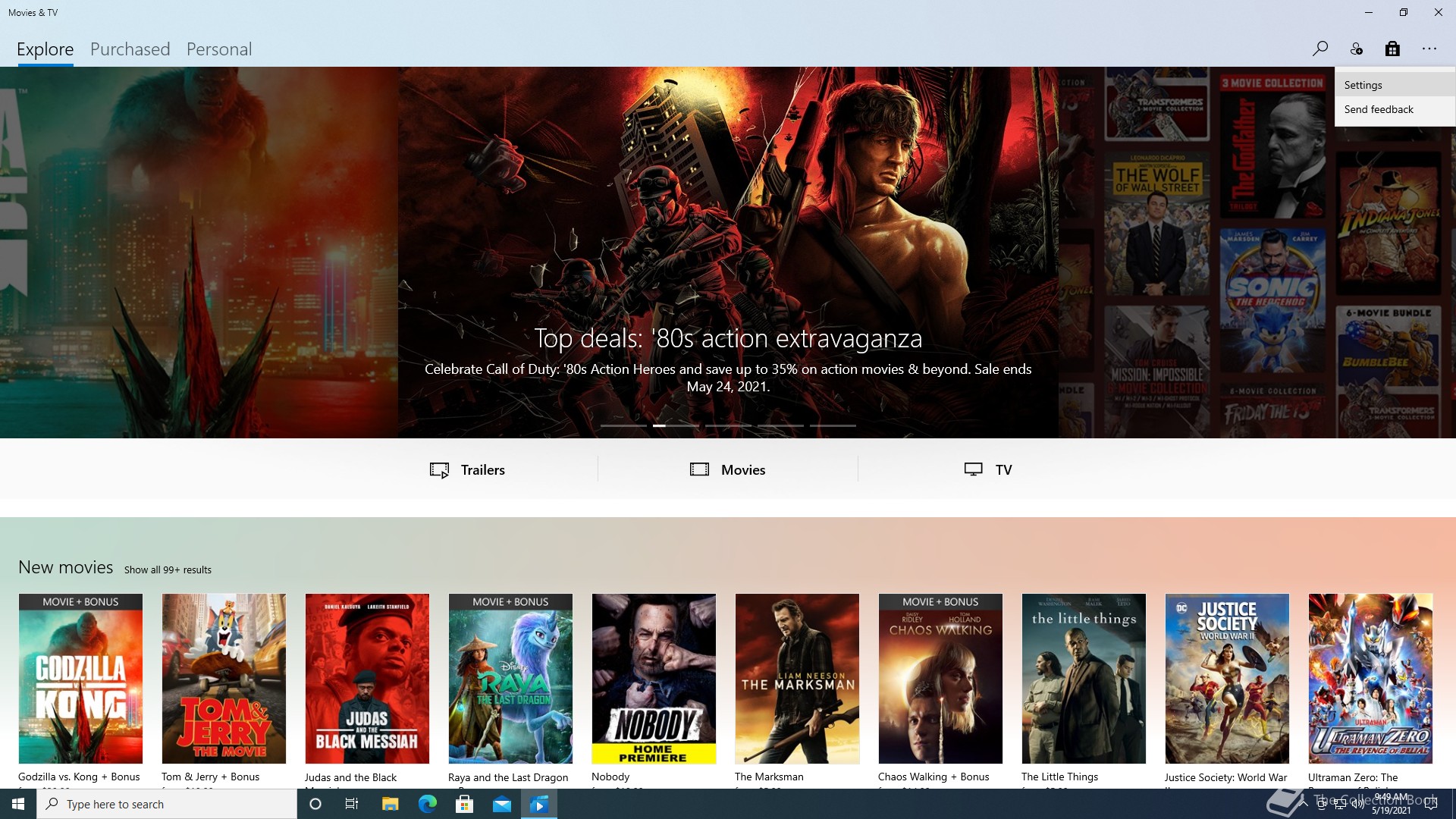This screenshot has height=819, width=1456.
Task: Choose Send feedback menu entry
Action: pos(1395,109)
